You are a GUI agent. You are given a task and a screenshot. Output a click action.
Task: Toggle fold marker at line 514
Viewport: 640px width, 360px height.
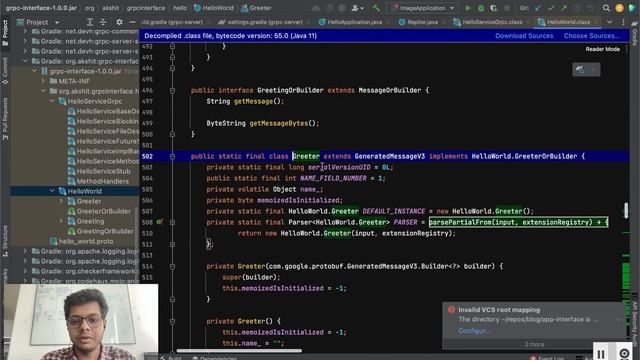[172, 266]
